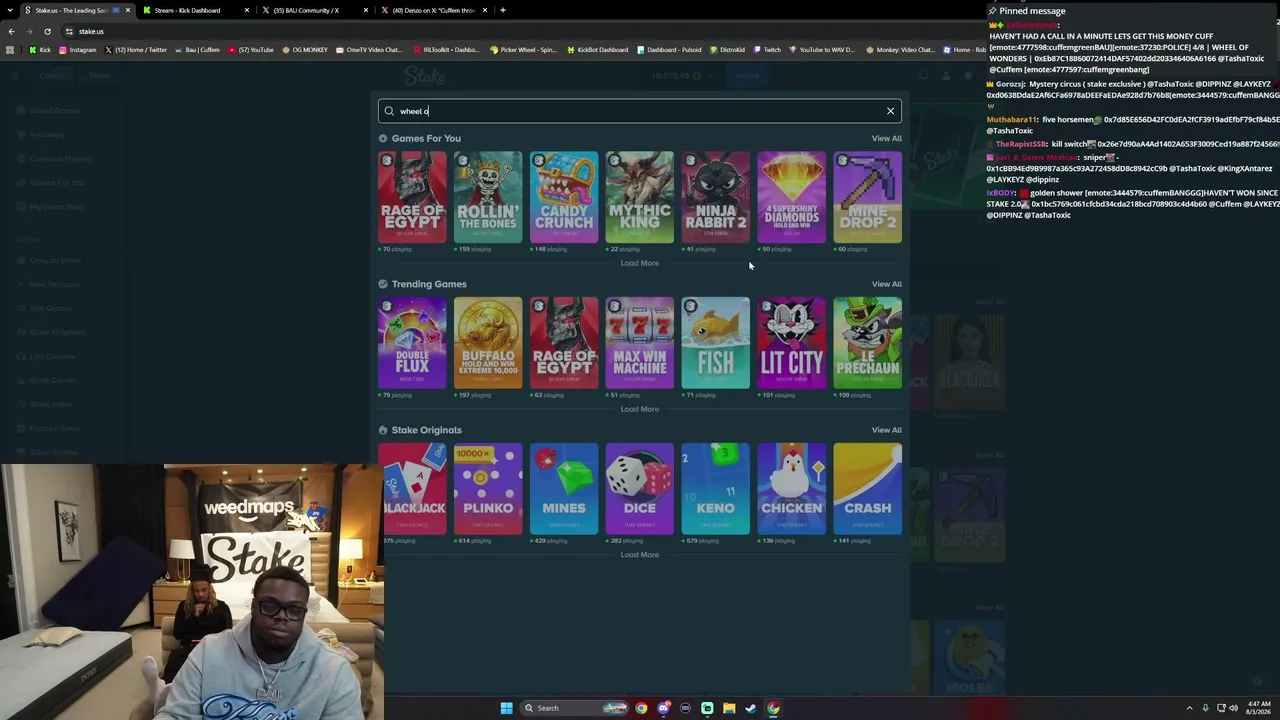The image size is (1280, 720).
Task: Launch Max Win Machine slot
Action: pos(640,343)
